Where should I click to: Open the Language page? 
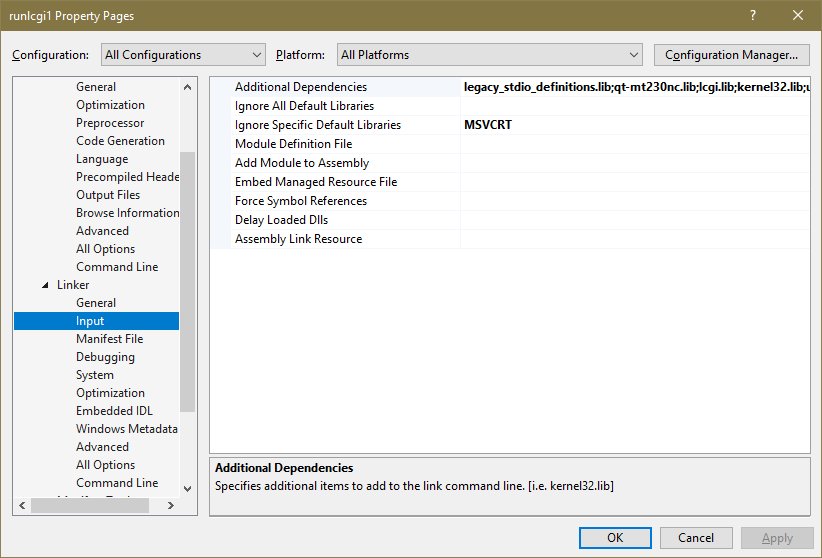coord(102,159)
